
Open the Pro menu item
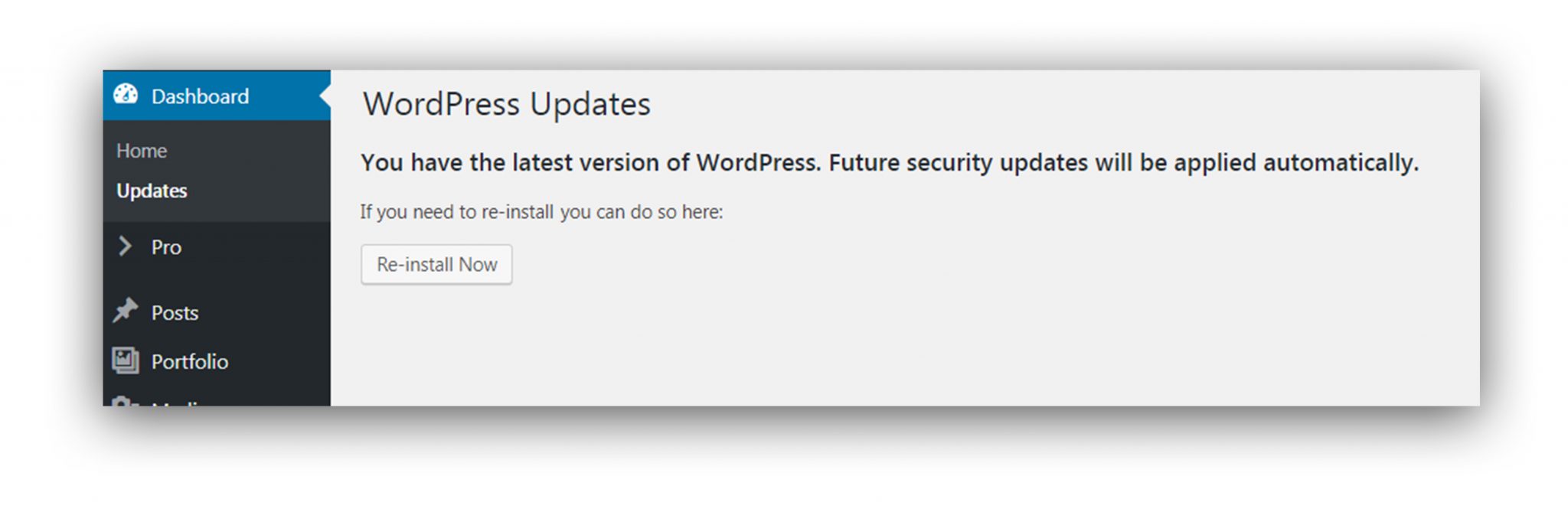click(x=166, y=247)
